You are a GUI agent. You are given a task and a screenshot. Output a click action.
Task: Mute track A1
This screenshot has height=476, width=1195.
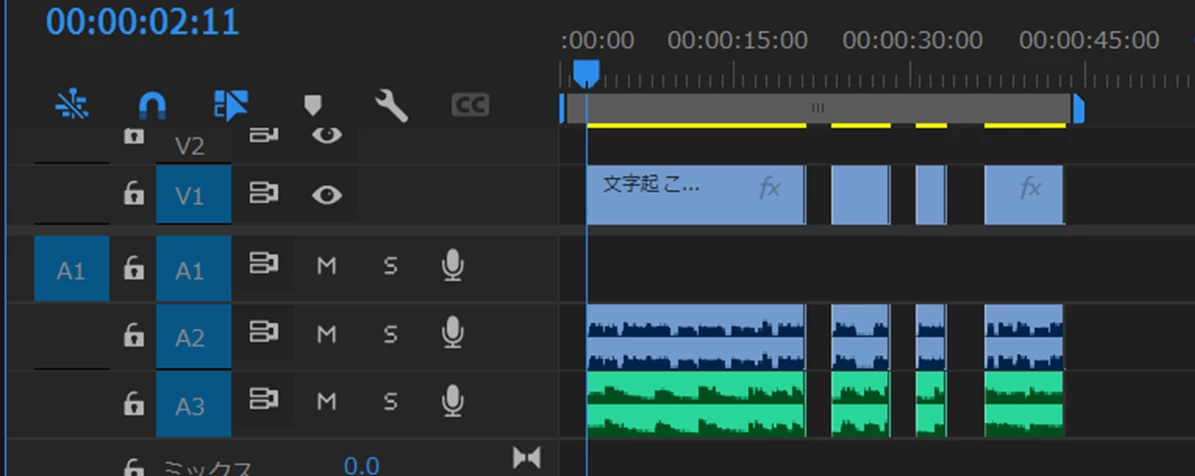coord(326,266)
